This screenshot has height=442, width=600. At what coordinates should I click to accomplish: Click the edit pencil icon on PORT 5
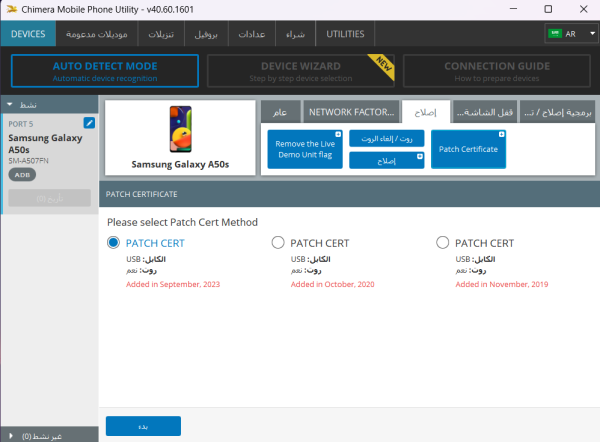click(89, 123)
